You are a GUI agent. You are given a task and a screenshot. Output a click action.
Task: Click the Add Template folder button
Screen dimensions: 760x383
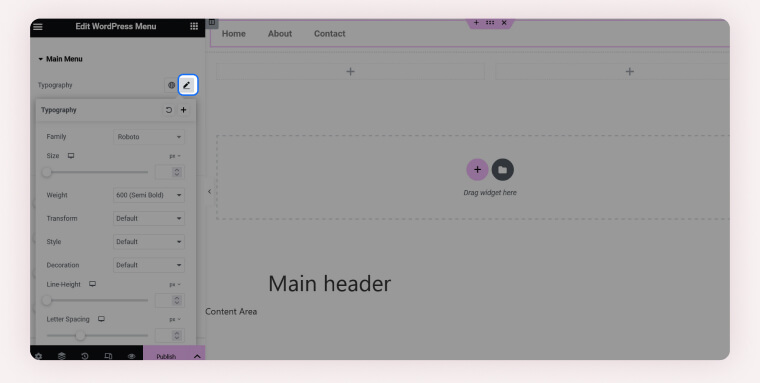(503, 170)
